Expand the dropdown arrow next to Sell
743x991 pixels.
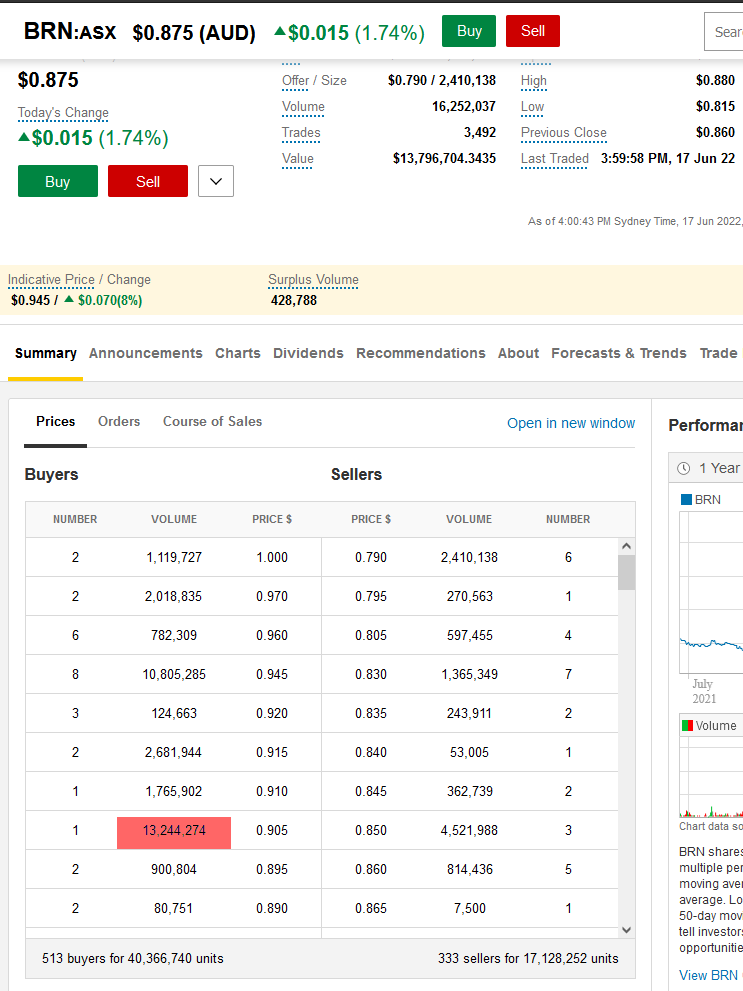pos(216,181)
